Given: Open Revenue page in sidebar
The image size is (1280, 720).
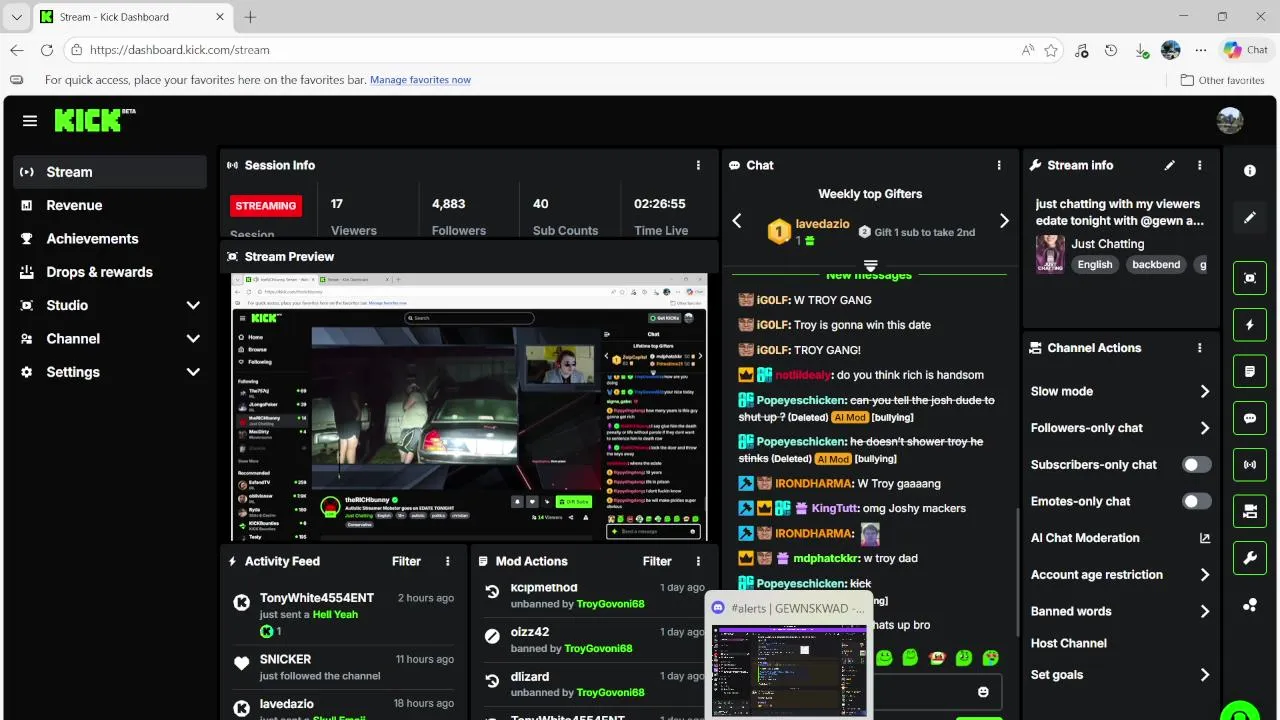Looking at the screenshot, I should pos(110,205).
